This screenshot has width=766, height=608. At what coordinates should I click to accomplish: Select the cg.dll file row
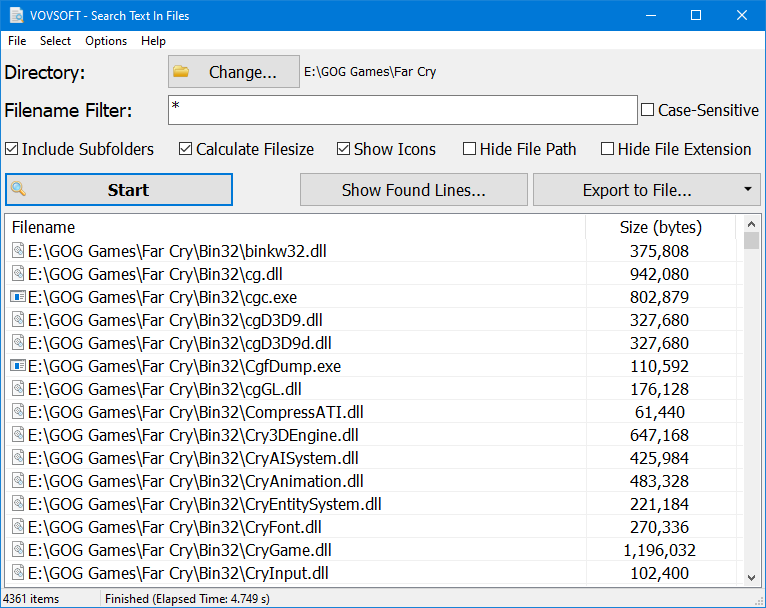pyautogui.click(x=374, y=273)
